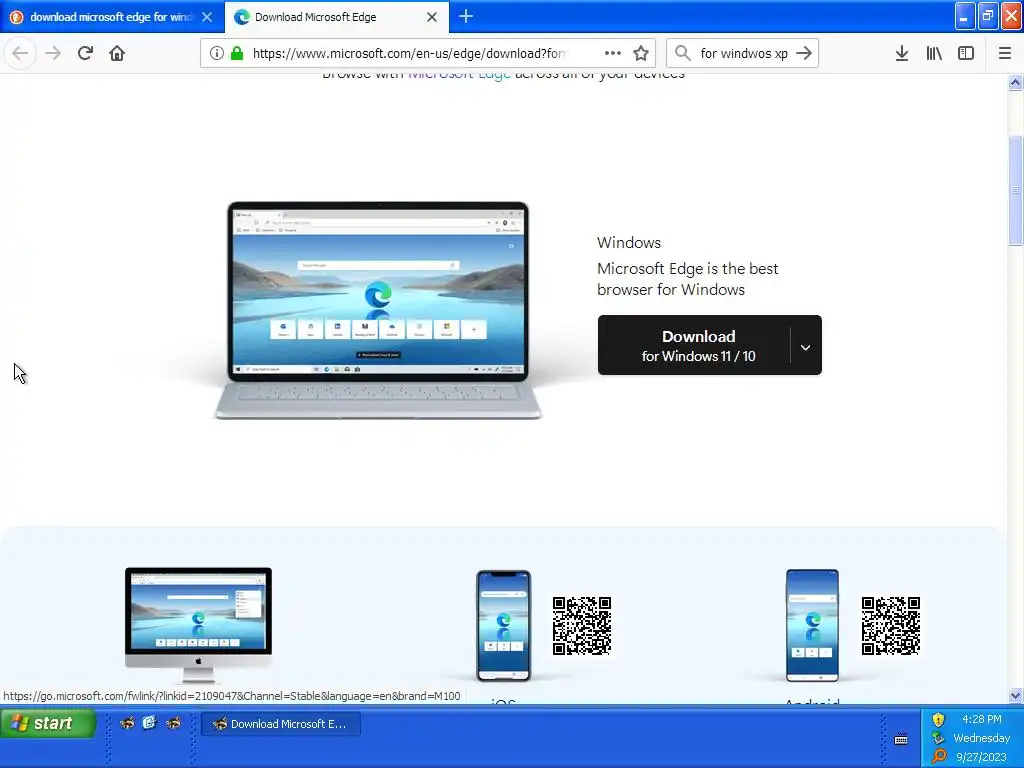Click the 4:28 PM taskbar clock

(981, 719)
